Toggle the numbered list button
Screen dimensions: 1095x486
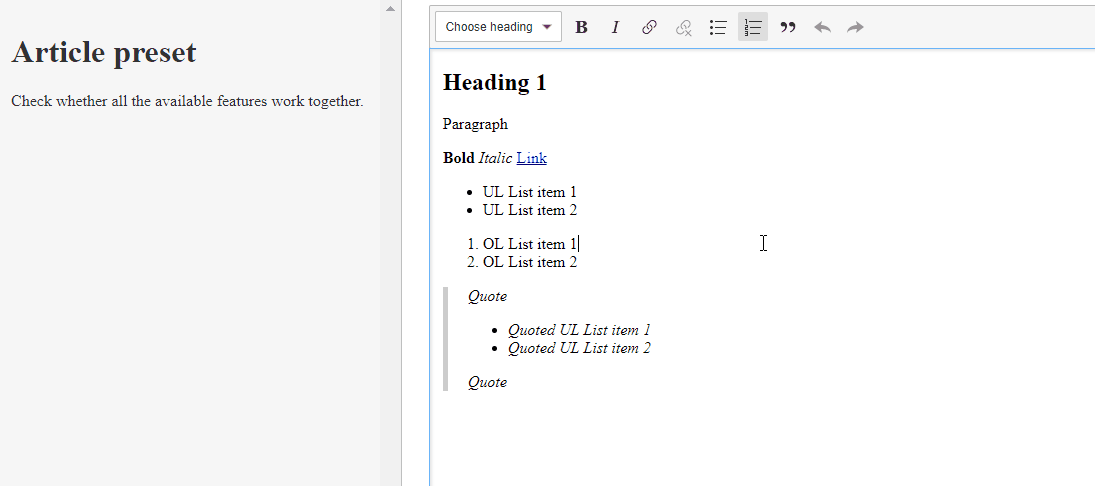click(753, 27)
